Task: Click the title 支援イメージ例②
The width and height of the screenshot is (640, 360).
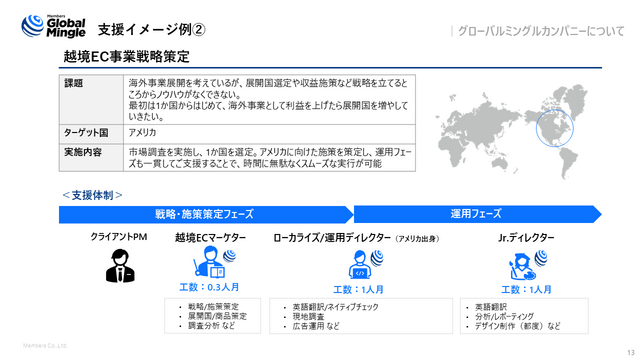Action: pyautogui.click(x=151, y=29)
